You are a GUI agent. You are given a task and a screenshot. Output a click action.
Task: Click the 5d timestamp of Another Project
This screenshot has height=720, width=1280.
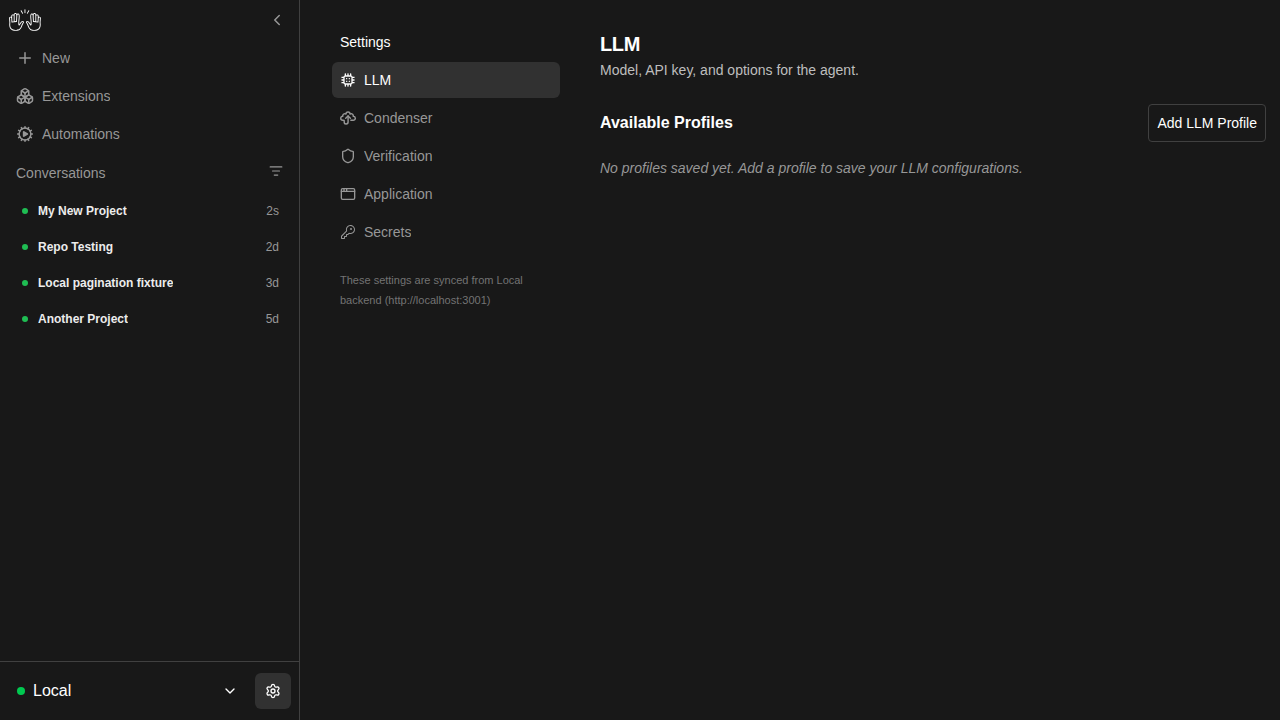[272, 319]
